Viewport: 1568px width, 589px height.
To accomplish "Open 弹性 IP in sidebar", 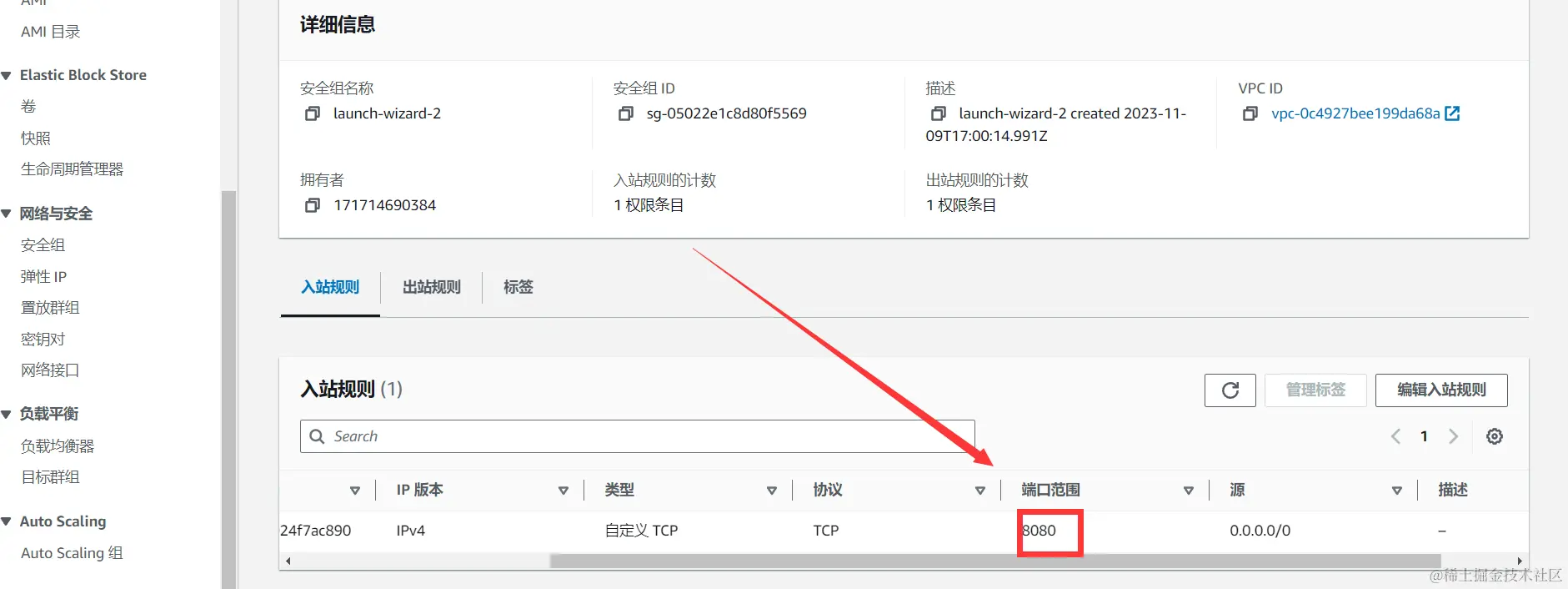I will coord(43,277).
